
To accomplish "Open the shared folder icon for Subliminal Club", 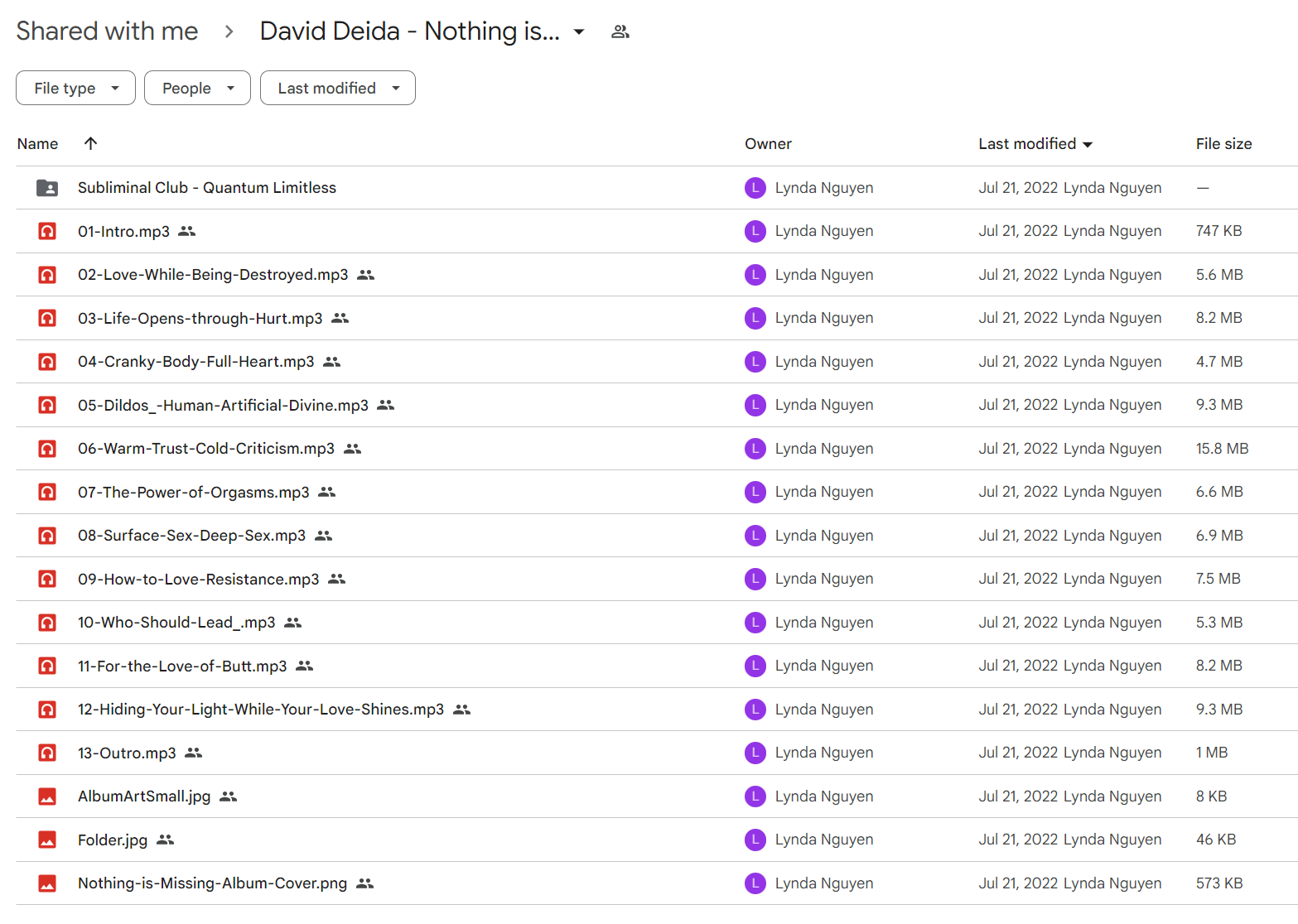I will tap(47, 188).
